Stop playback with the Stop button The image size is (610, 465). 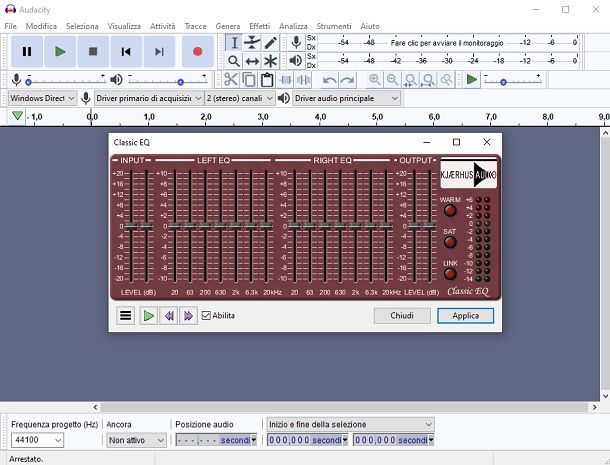tap(93, 51)
